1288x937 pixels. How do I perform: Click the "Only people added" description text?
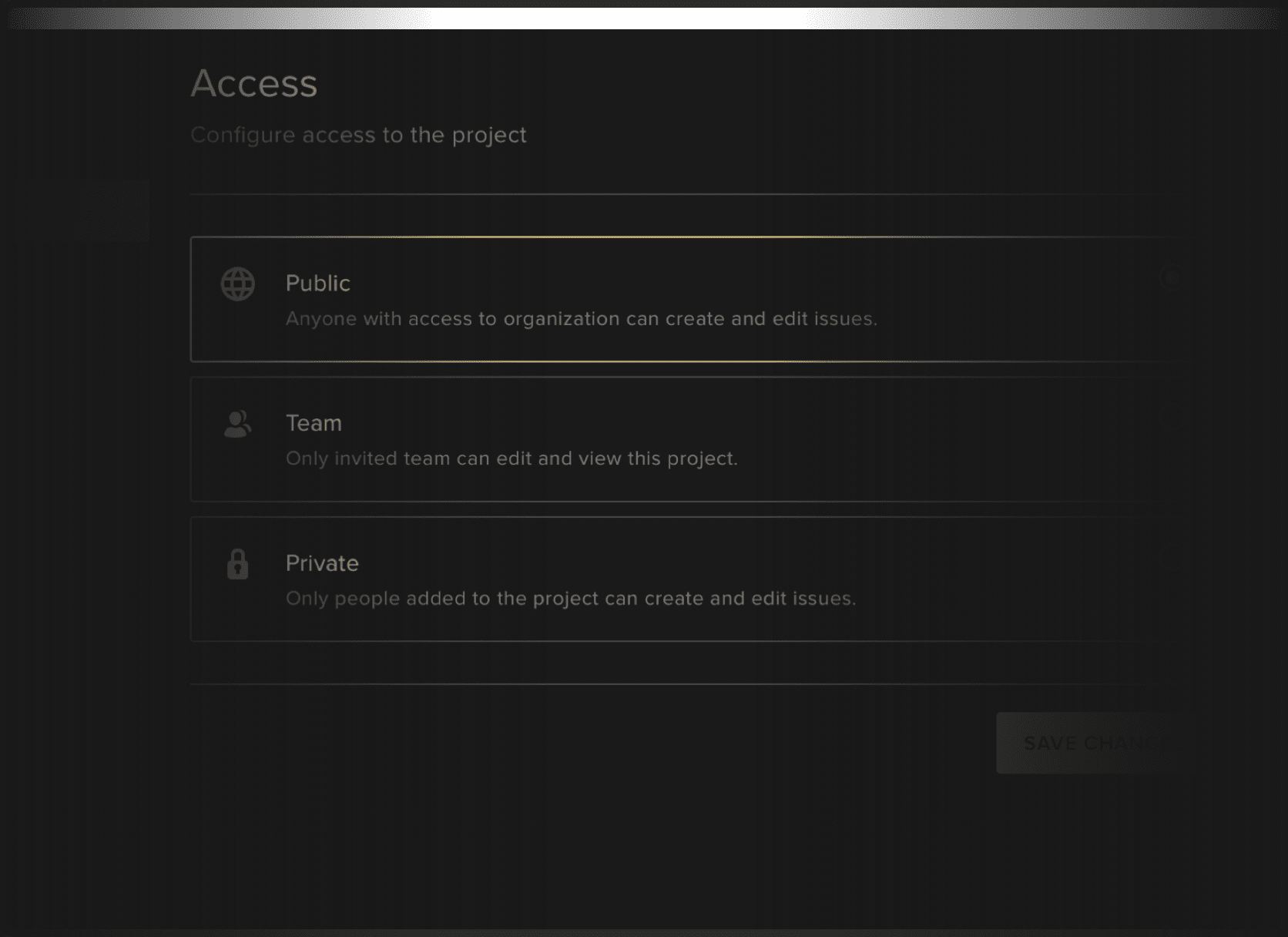(x=571, y=599)
